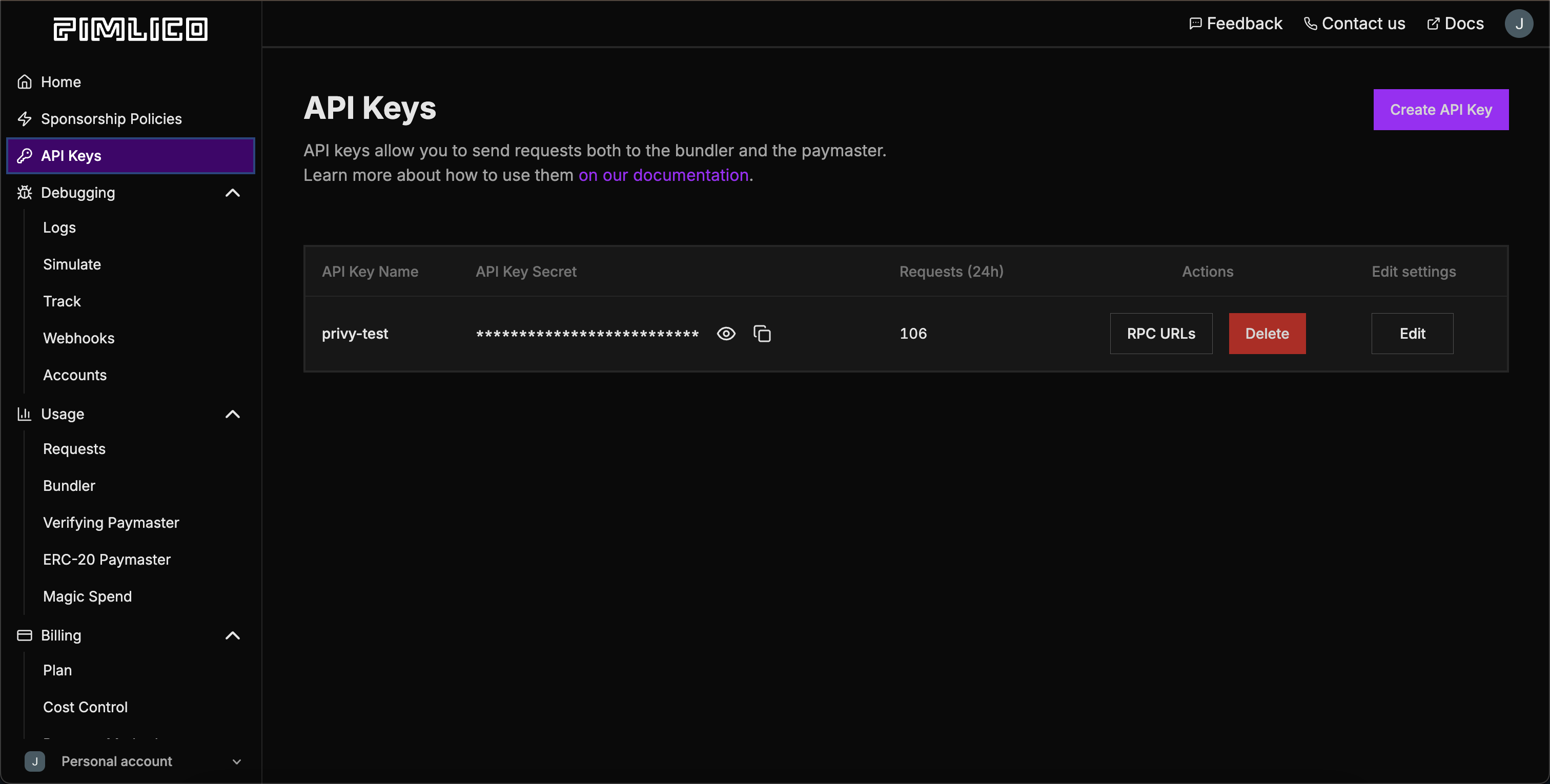This screenshot has width=1550, height=784.
Task: Open Requests under Usage
Action: tap(74, 449)
